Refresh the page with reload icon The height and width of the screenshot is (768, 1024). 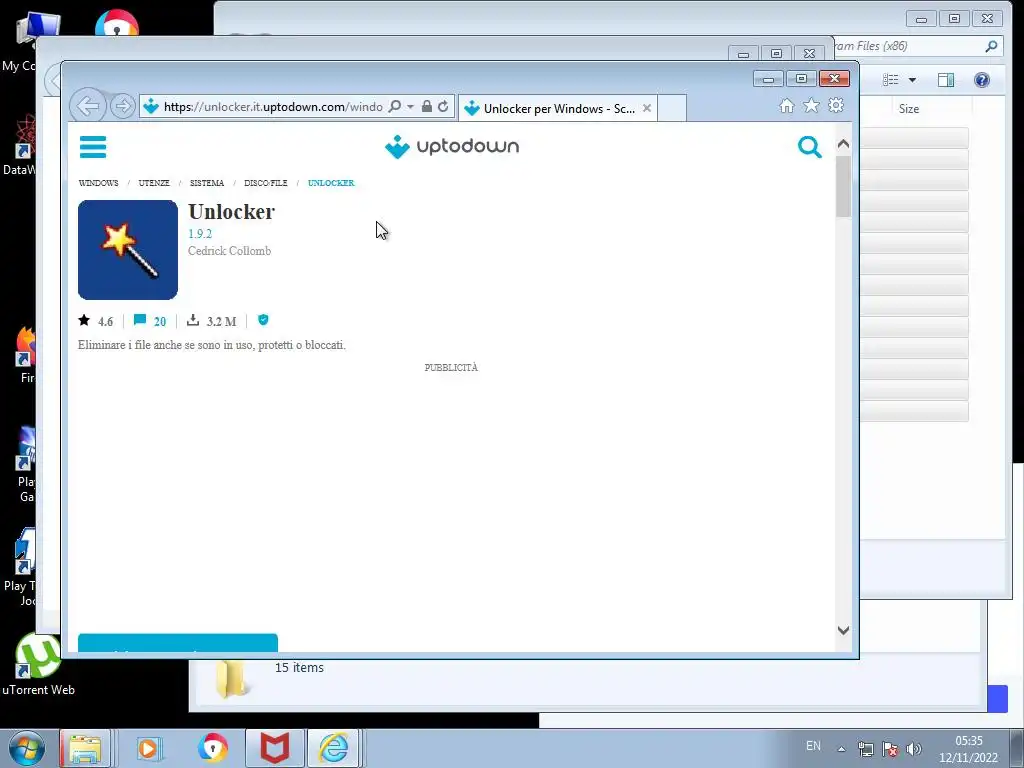(x=443, y=106)
